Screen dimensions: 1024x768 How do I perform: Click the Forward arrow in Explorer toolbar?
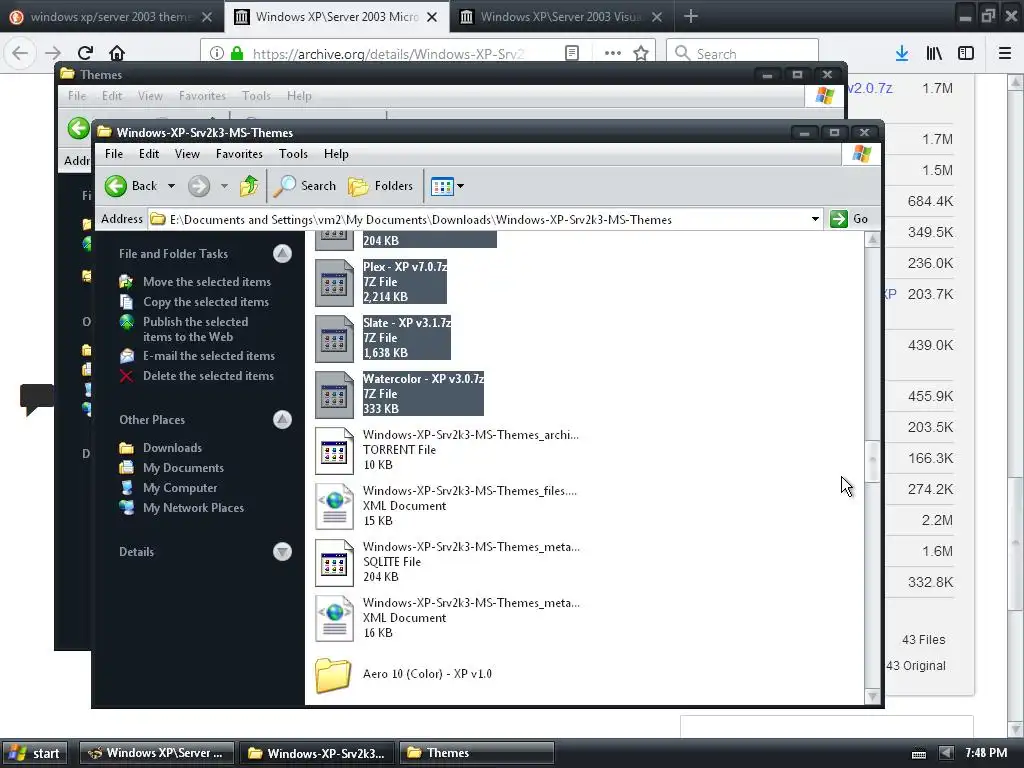tap(199, 186)
